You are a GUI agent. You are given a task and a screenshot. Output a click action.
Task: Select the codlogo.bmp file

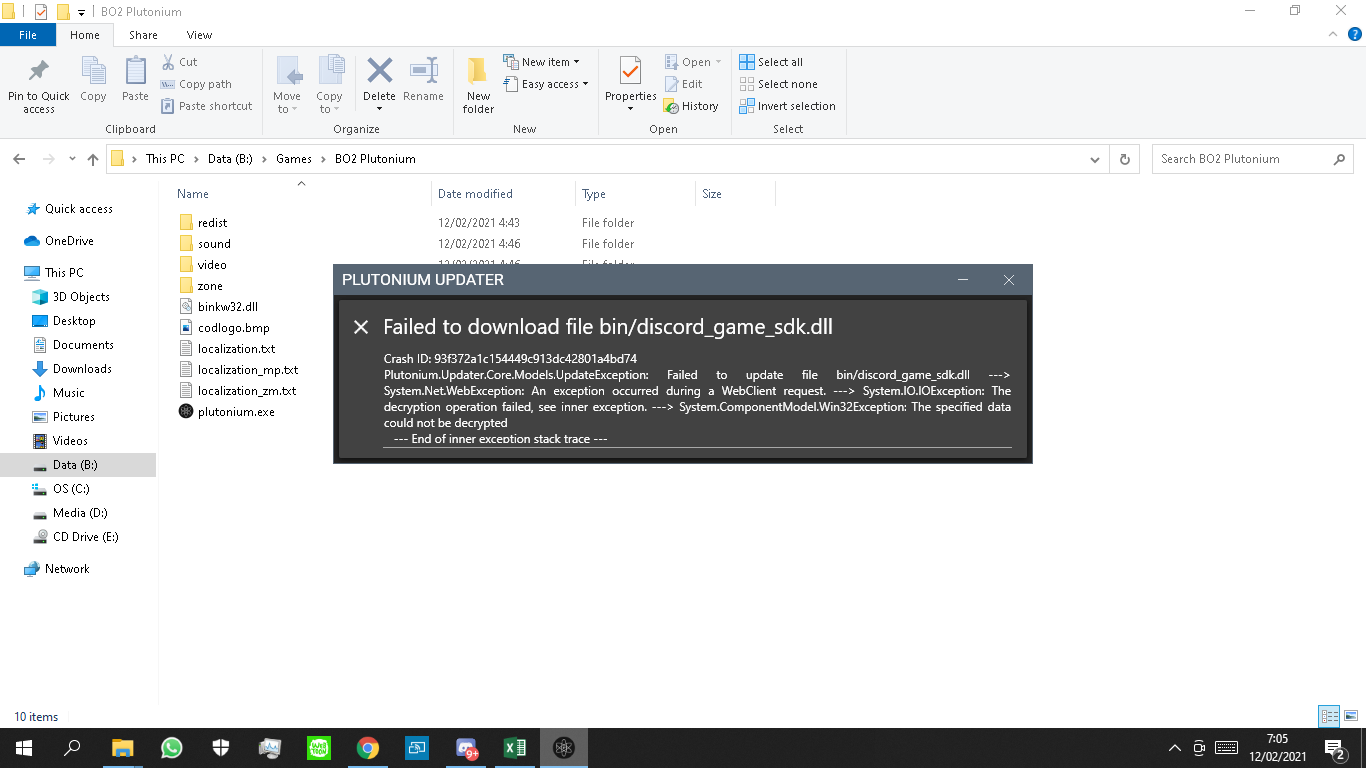pos(233,328)
